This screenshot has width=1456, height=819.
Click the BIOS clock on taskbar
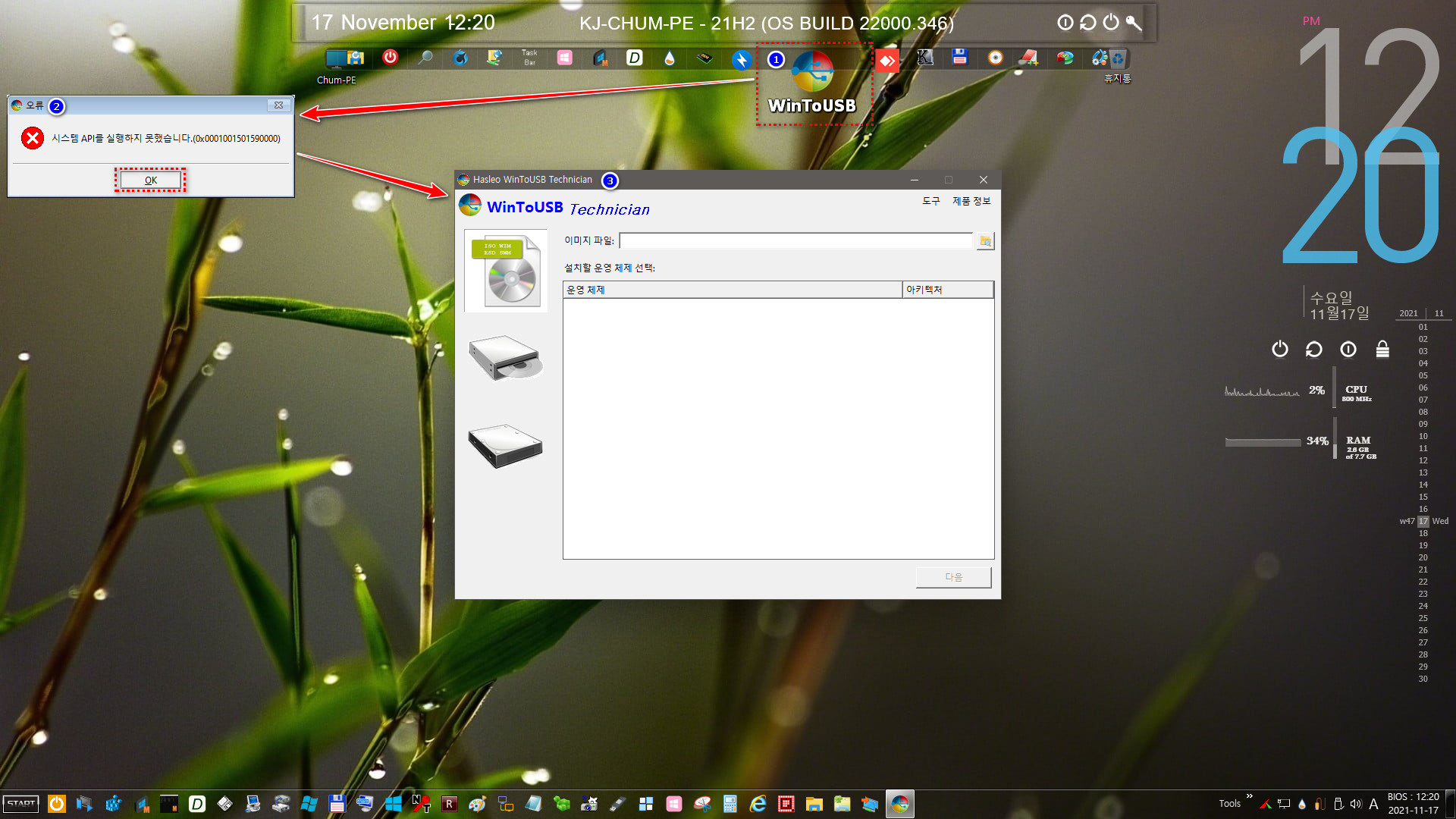click(x=1414, y=804)
